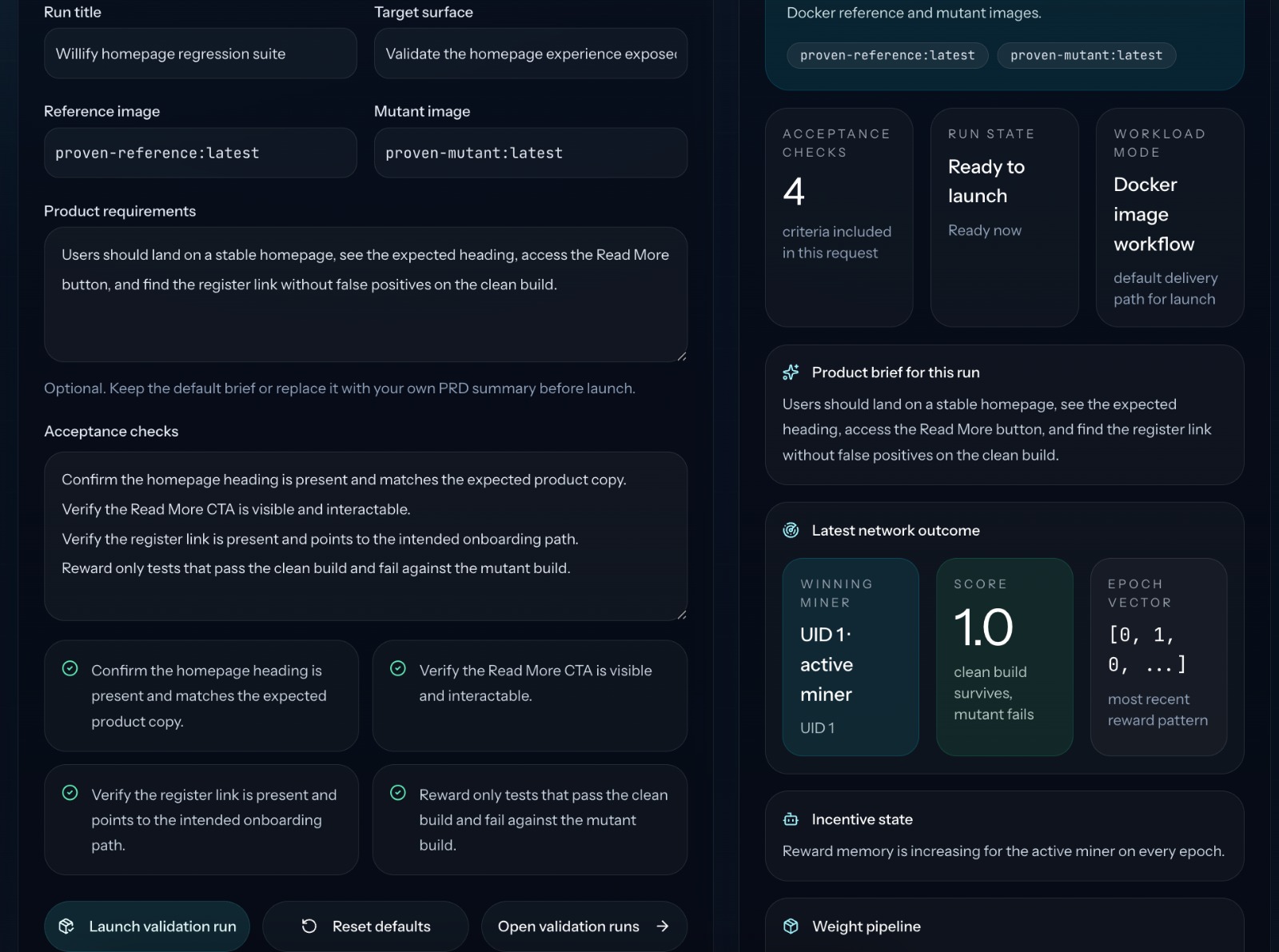Toggle the Read More CTA check circle

click(398, 669)
